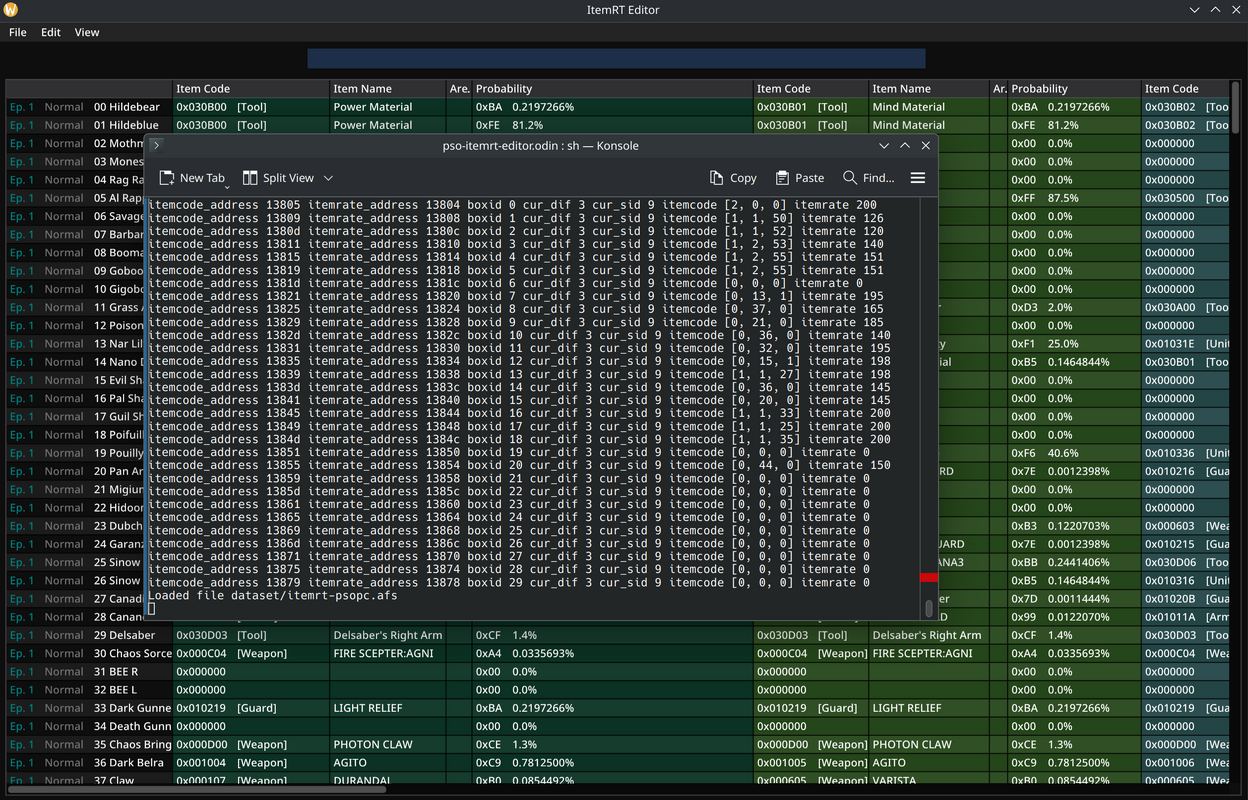Select the 36 Dark Belra row label
The image size is (1248, 800).
click(x=128, y=763)
